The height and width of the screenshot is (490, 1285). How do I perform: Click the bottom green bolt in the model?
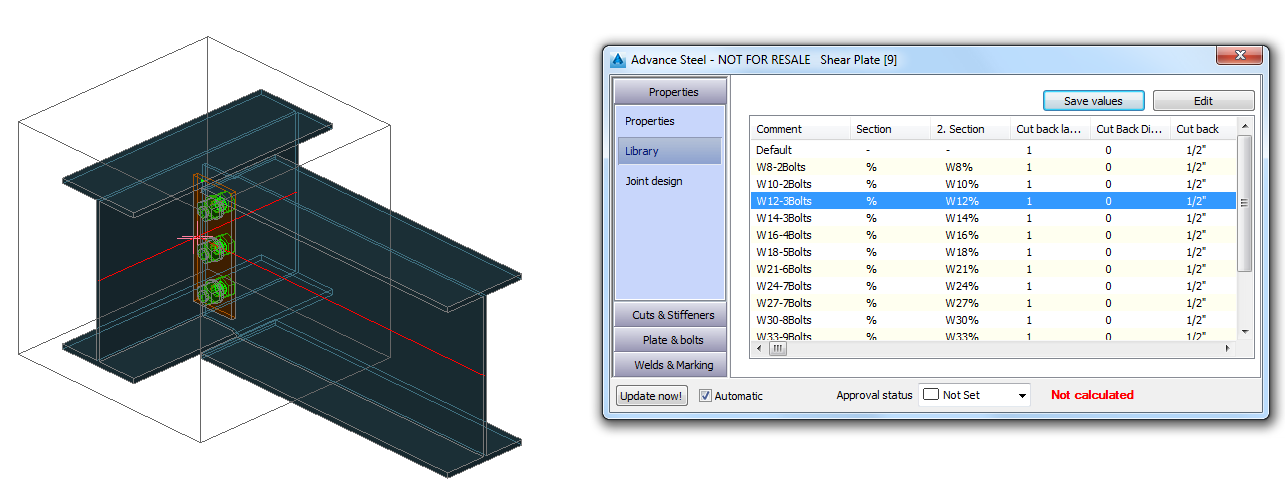point(214,291)
